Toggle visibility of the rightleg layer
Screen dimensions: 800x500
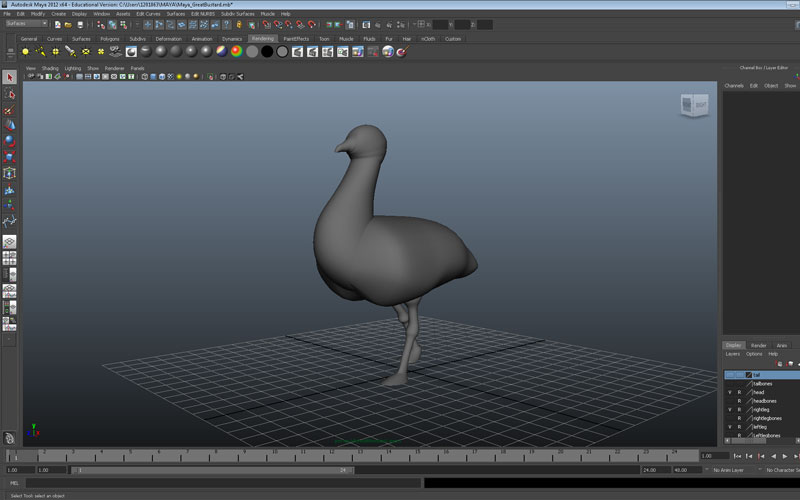[x=729, y=409]
